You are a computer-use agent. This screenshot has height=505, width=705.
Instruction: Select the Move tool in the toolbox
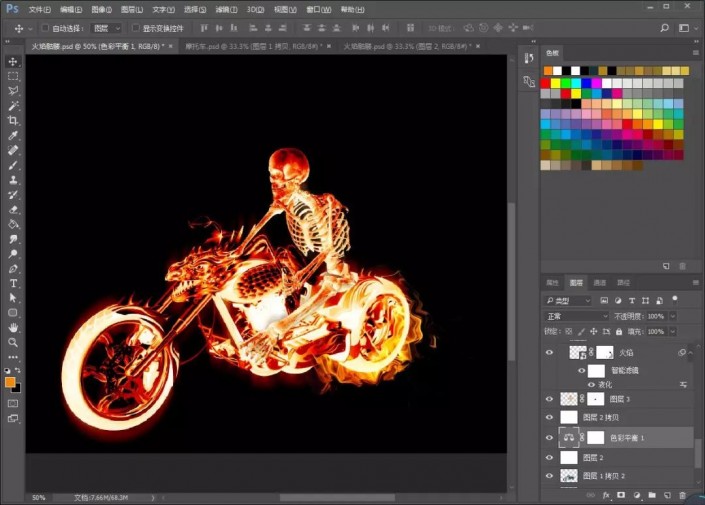13,61
